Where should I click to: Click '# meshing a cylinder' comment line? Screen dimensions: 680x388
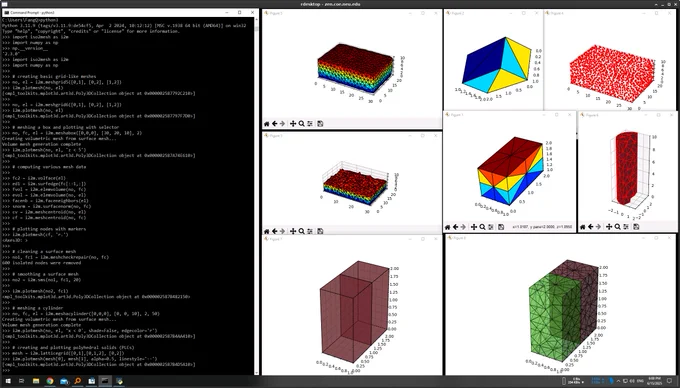[38, 308]
